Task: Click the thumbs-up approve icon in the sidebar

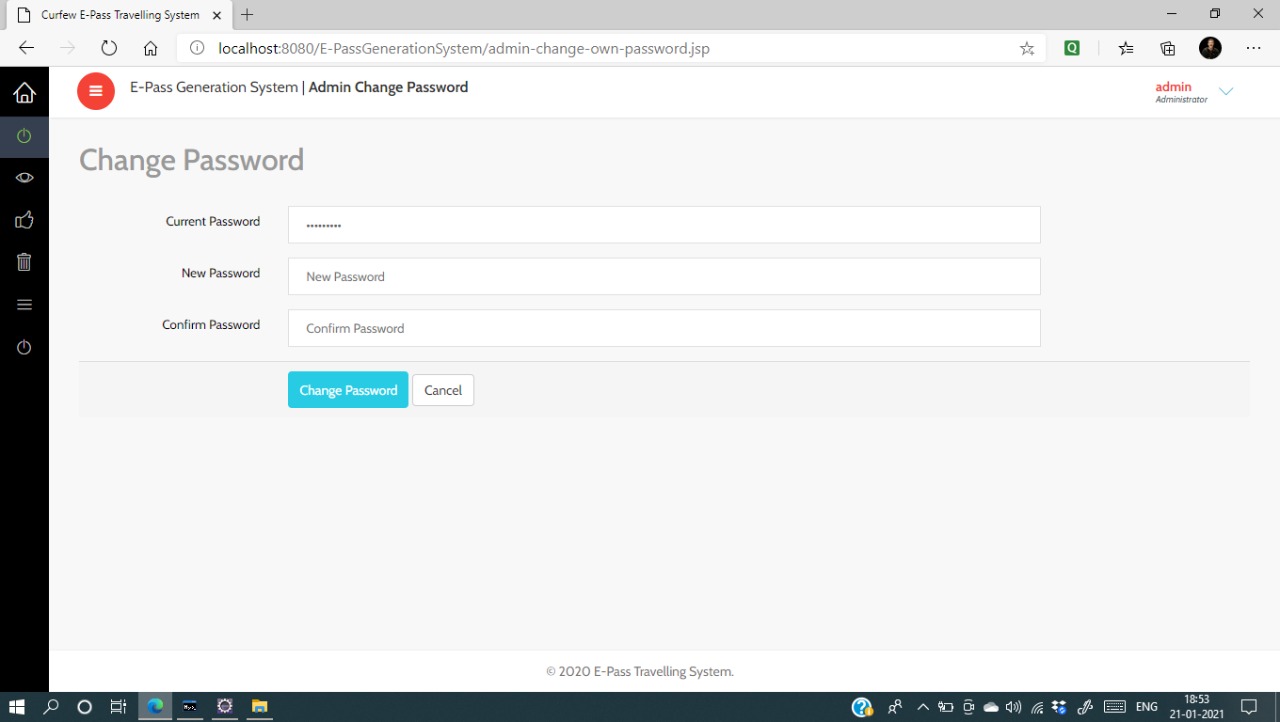Action: pyautogui.click(x=24, y=220)
